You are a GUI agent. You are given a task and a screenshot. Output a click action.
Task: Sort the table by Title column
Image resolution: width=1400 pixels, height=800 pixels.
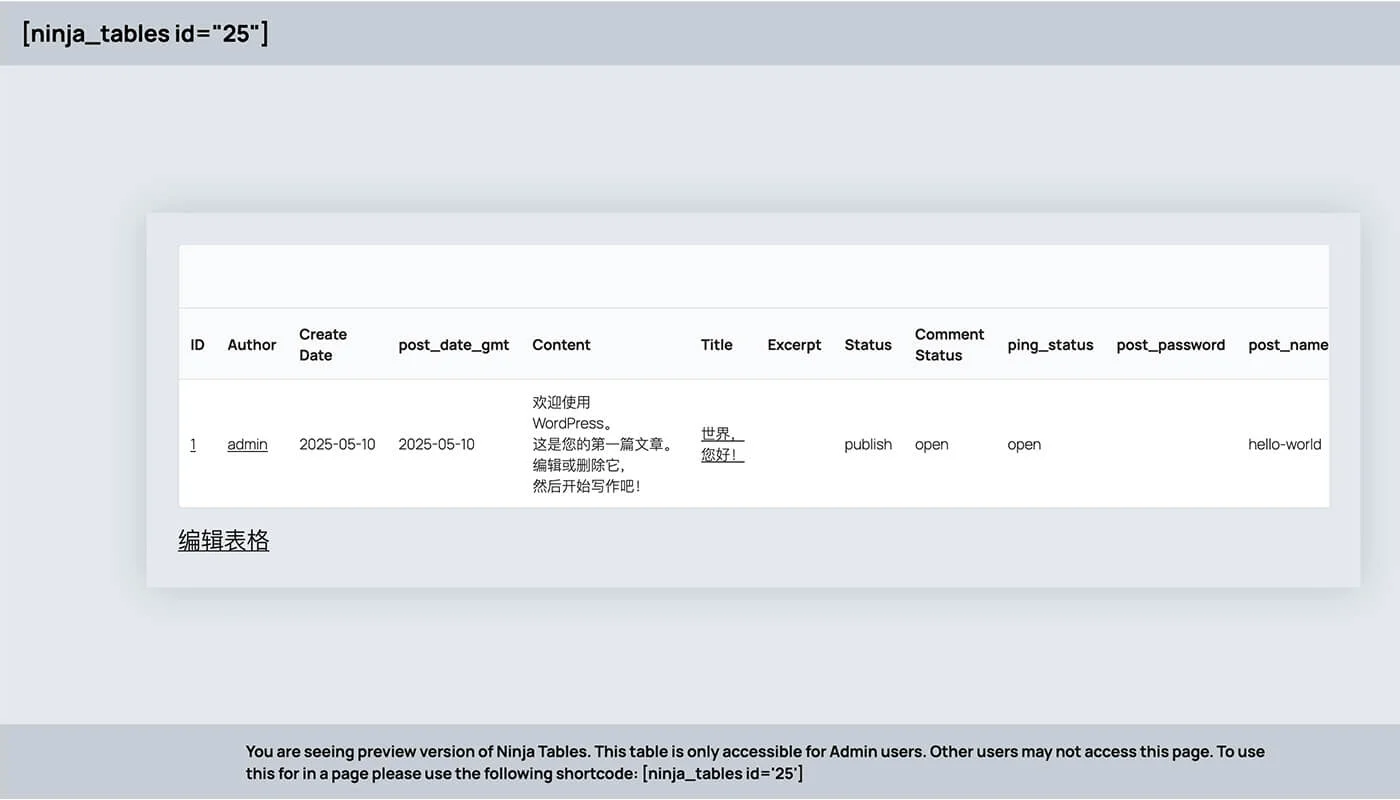(x=716, y=344)
